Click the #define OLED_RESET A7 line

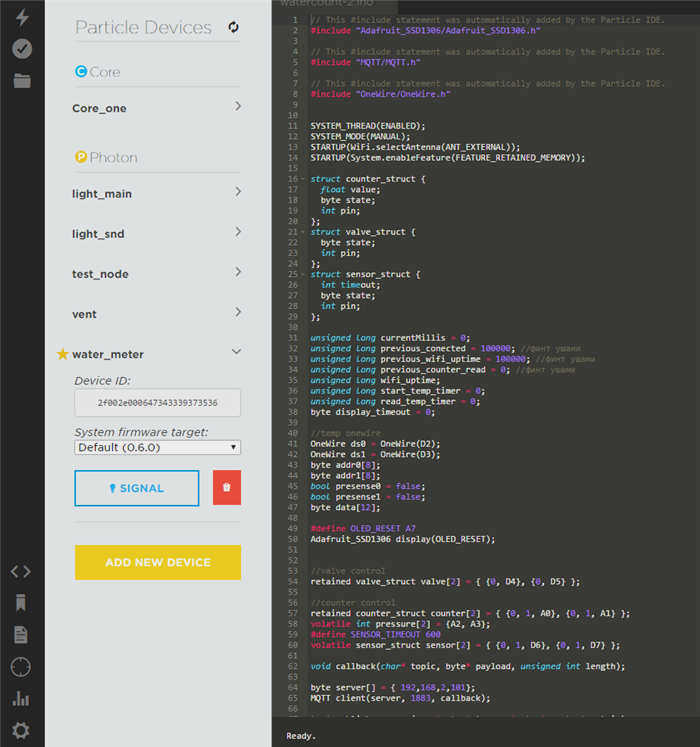coord(363,528)
